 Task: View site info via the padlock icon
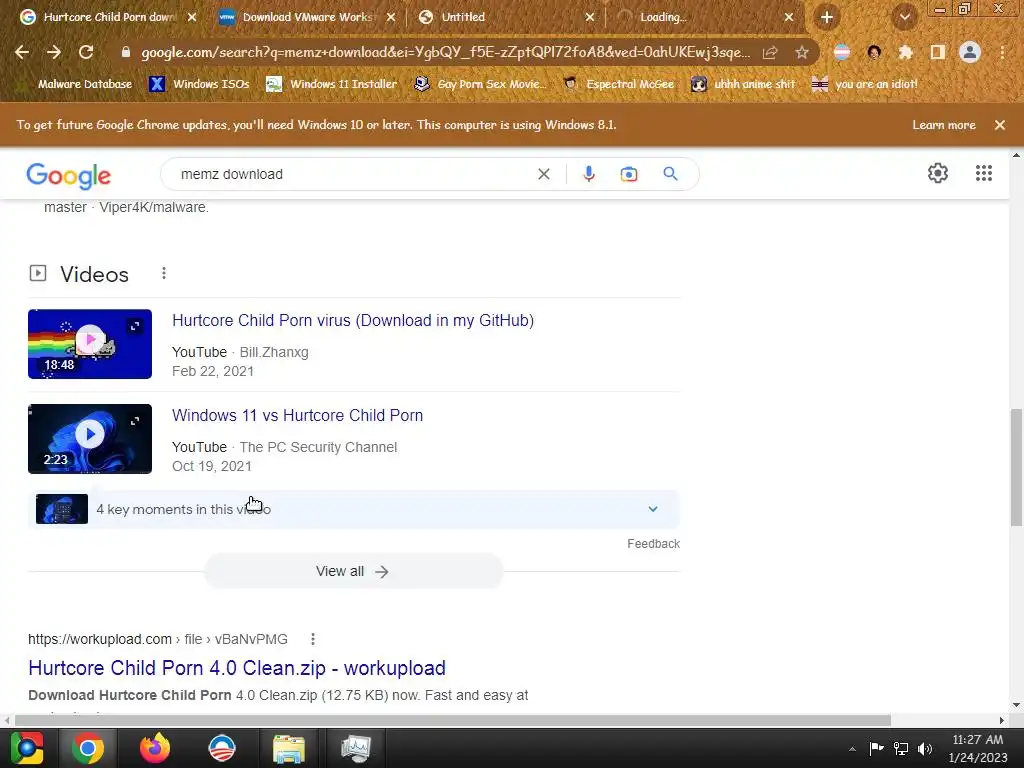coord(126,52)
